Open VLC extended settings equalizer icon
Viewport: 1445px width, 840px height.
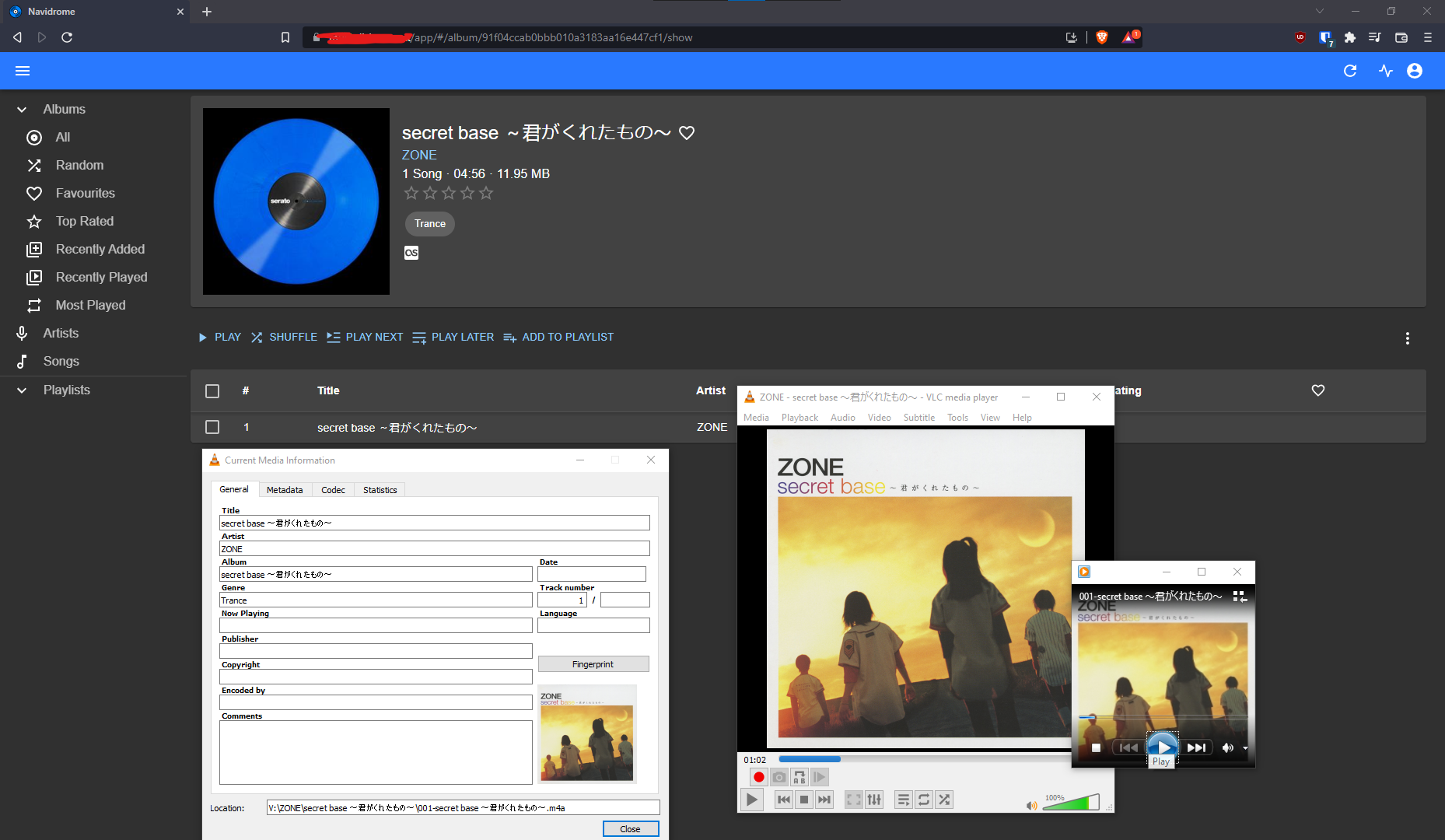(874, 799)
